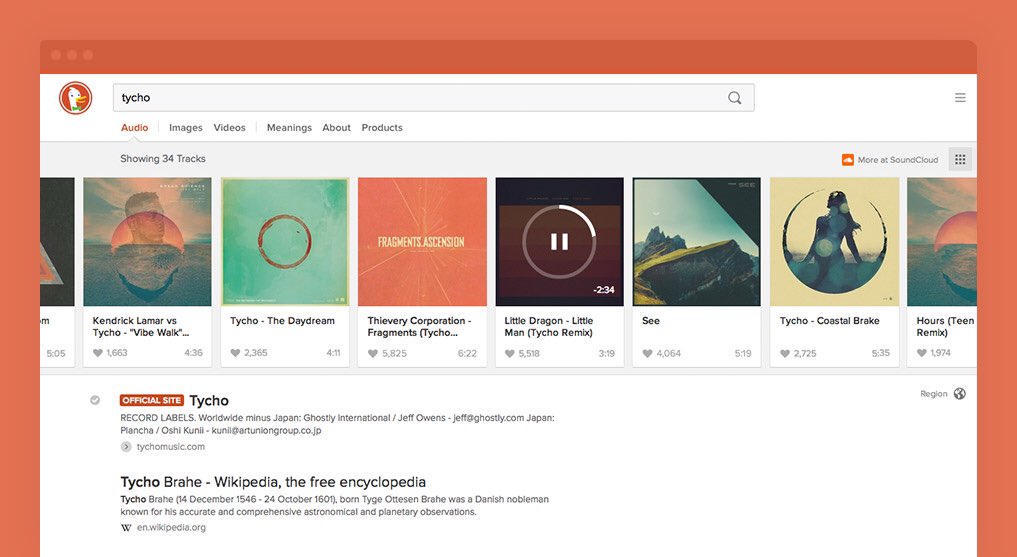Screen dimensions: 1017x557
Task: Click the 2,725 likes count
Action: tap(805, 353)
